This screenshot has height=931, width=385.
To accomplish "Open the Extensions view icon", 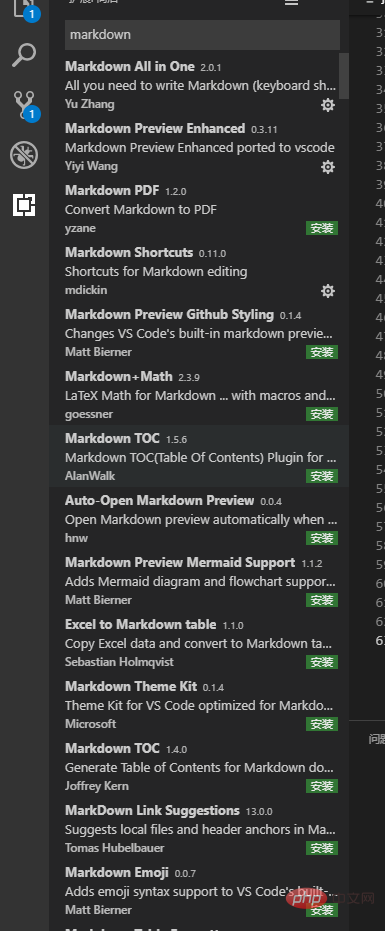I will coord(24,205).
